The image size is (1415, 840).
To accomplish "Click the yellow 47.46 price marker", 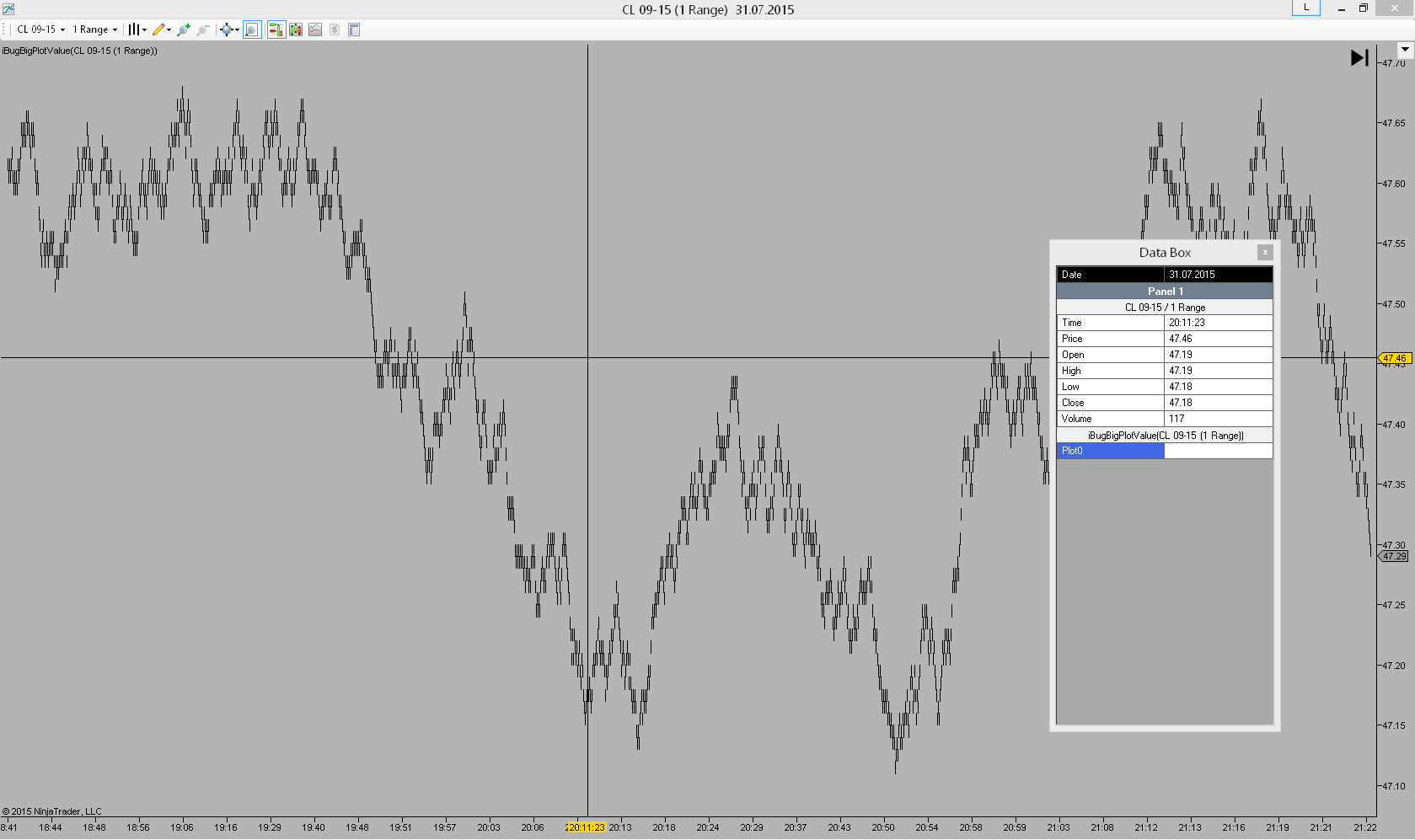I will 1394,358.
